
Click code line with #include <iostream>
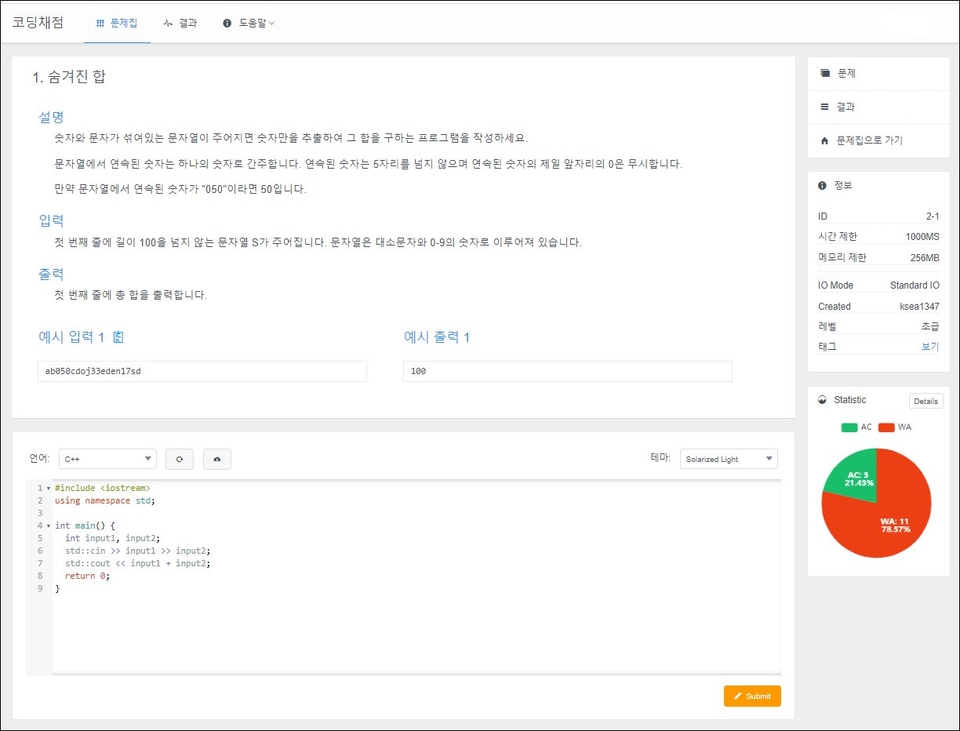click(102, 488)
